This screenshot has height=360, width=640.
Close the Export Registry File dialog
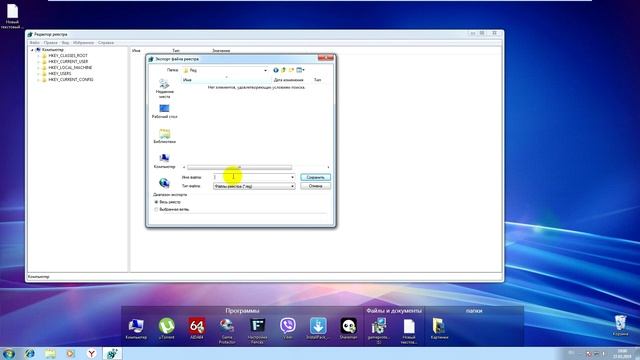click(326, 58)
